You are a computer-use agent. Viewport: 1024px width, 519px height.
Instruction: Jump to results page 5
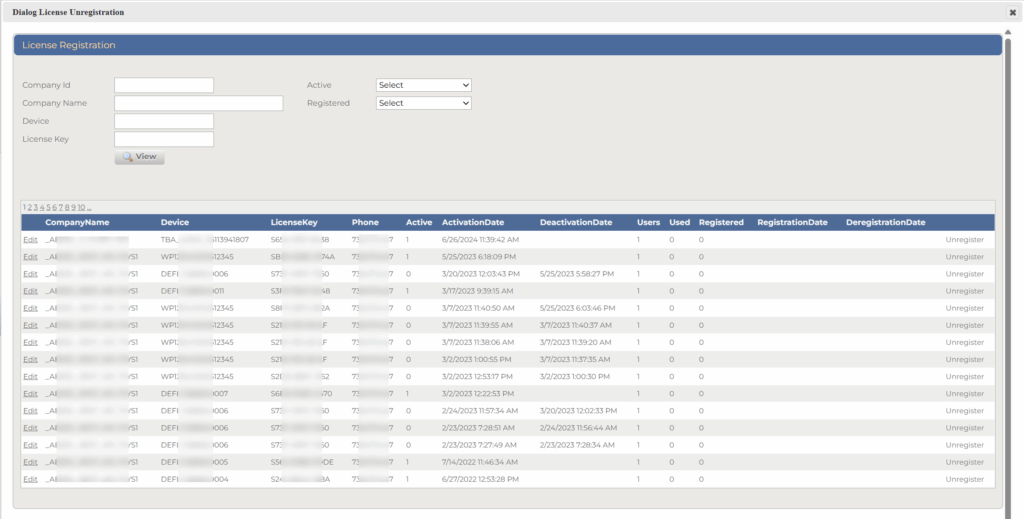click(x=50, y=207)
